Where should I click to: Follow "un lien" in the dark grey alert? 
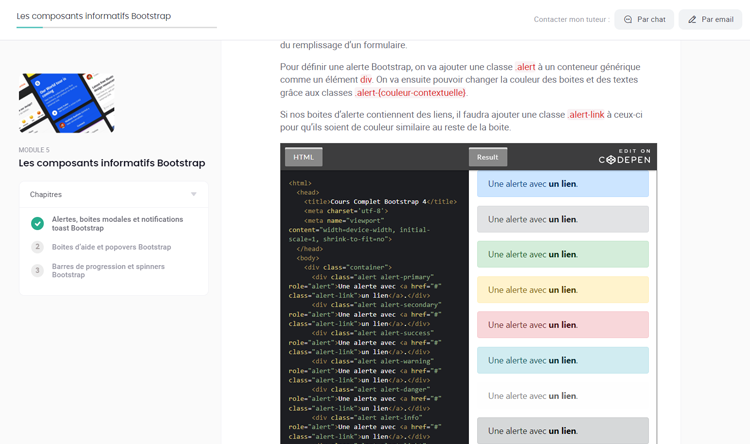(x=563, y=431)
